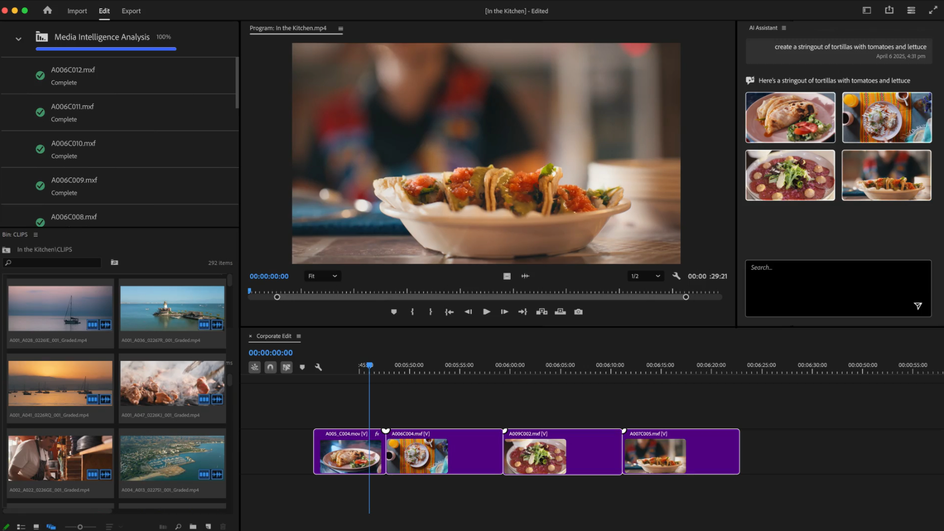The width and height of the screenshot is (944, 531).
Task: Click the drag-audio-only waveform icon
Action: 525,276
